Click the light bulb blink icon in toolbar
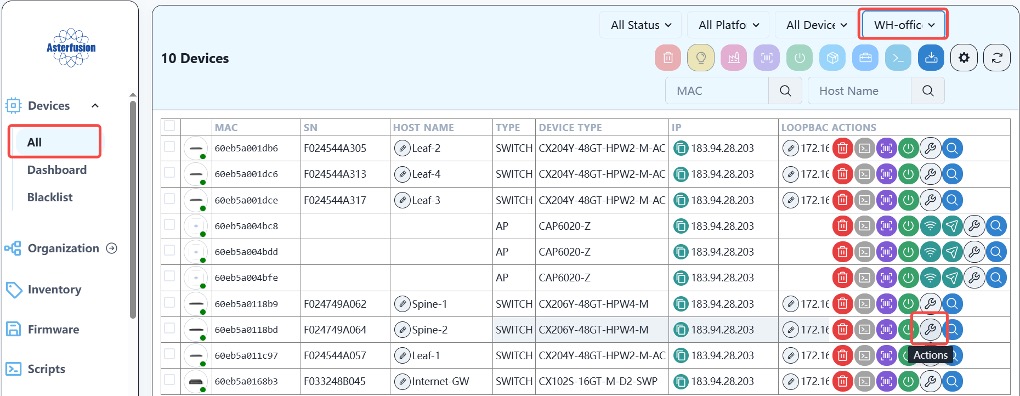Image resolution: width=1020 pixels, height=396 pixels. pyautogui.click(x=701, y=58)
